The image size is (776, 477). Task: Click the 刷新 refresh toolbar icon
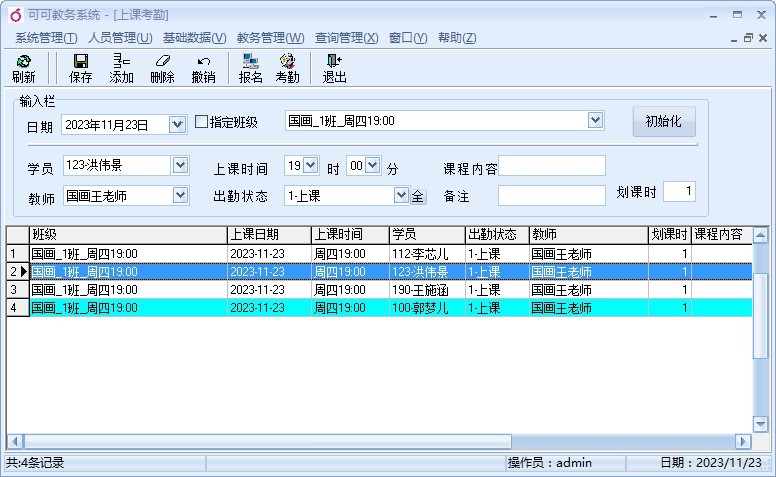click(23, 68)
